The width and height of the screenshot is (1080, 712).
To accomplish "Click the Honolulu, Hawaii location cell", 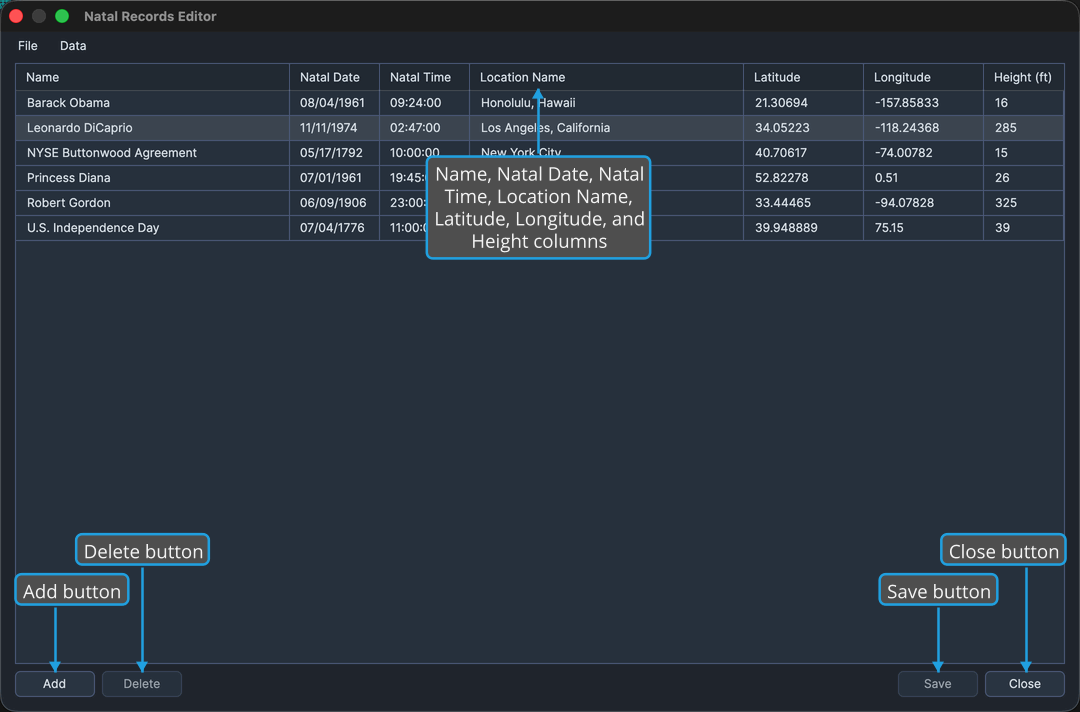I will pos(606,103).
